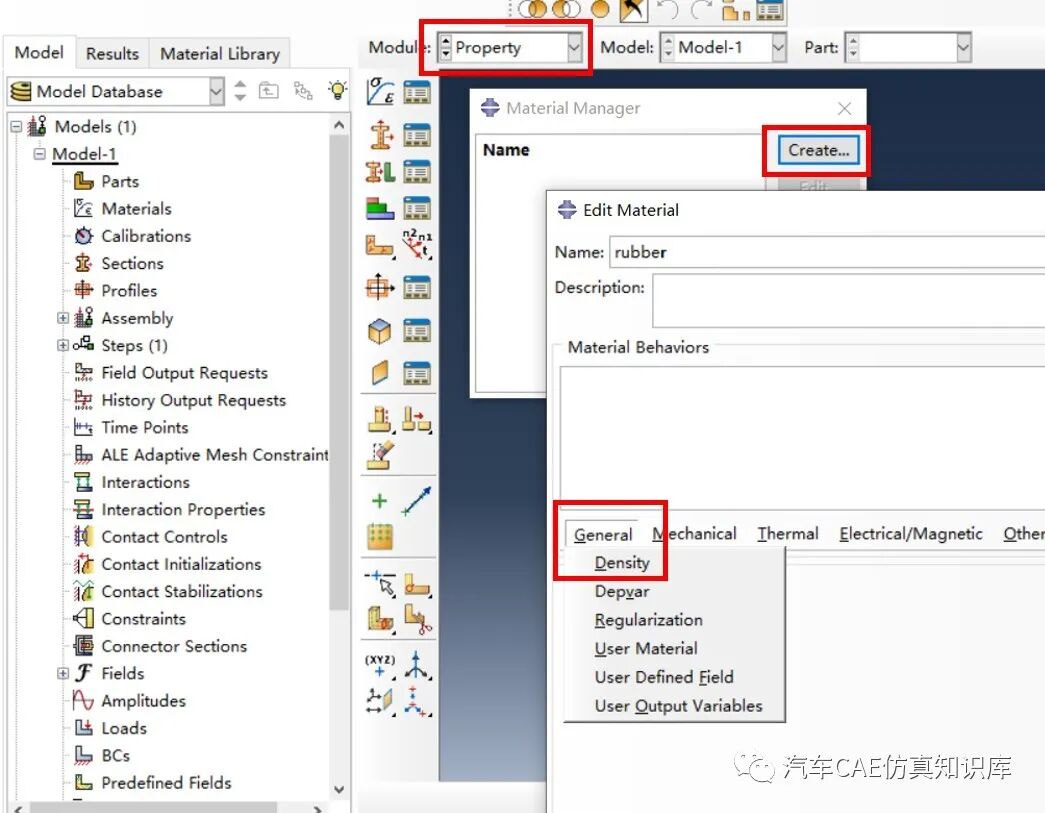Click the Assign Section tool icon
Viewport: 1045px width, 813px height.
click(380, 172)
